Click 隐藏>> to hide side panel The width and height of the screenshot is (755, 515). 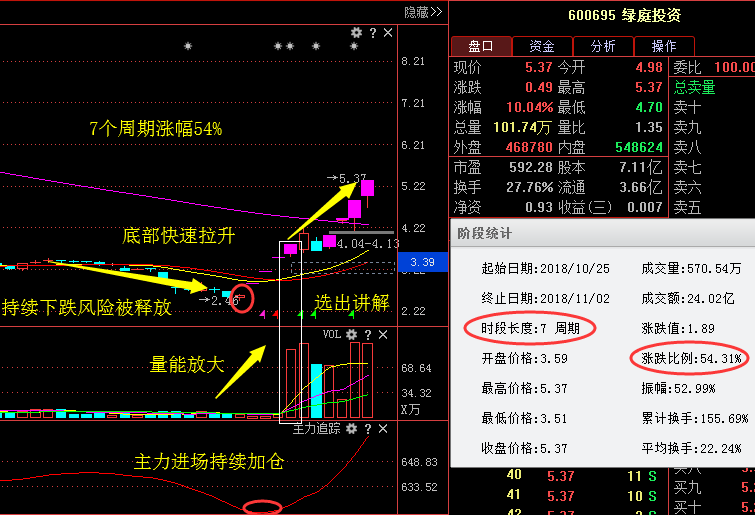pyautogui.click(x=423, y=12)
